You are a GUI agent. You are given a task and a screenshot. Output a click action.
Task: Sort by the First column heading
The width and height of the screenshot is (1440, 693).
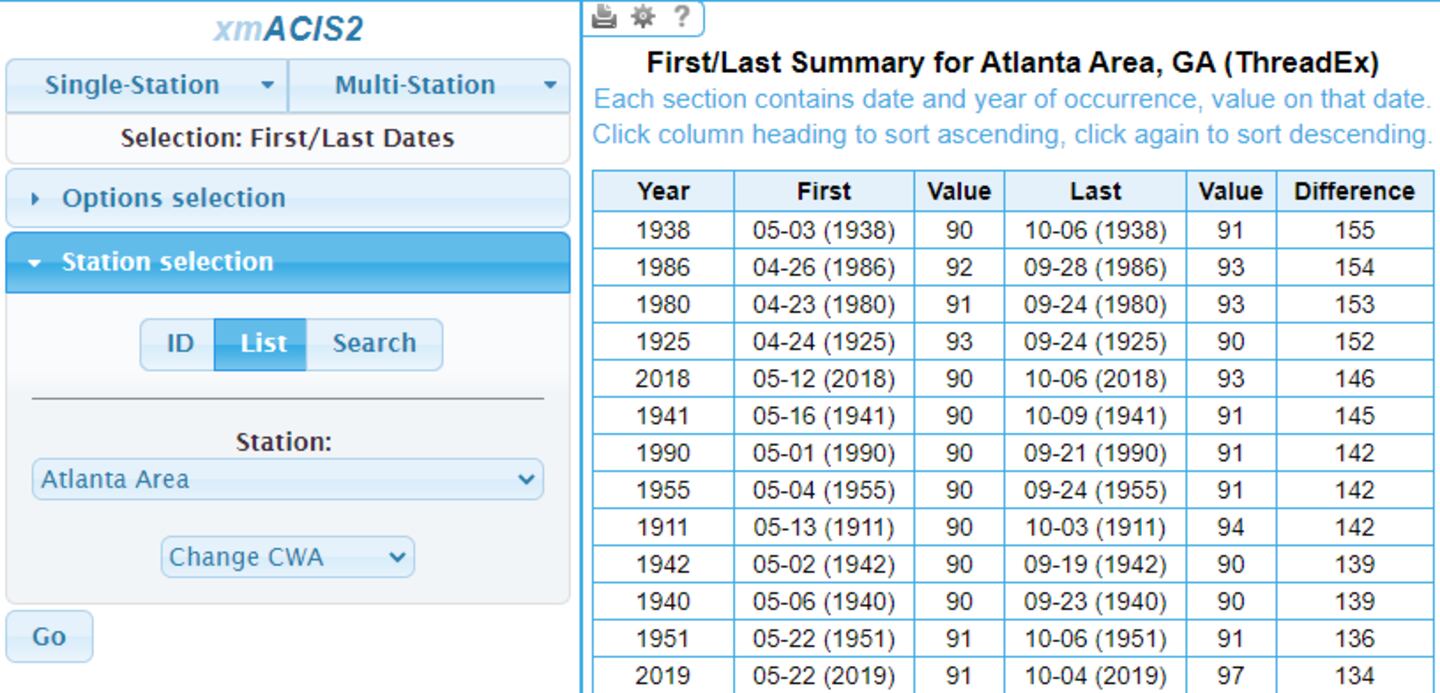coord(824,191)
